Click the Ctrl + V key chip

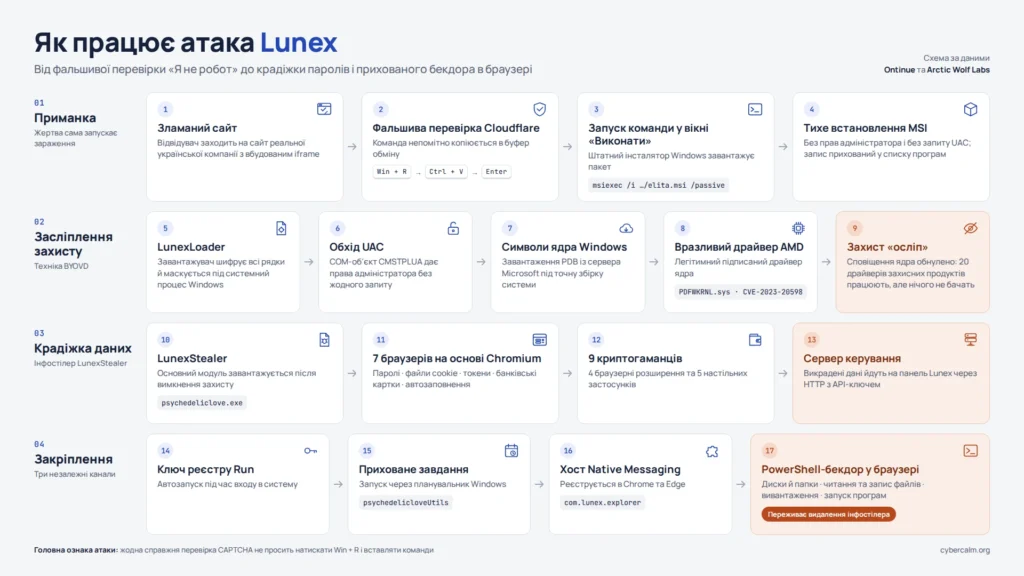point(446,172)
